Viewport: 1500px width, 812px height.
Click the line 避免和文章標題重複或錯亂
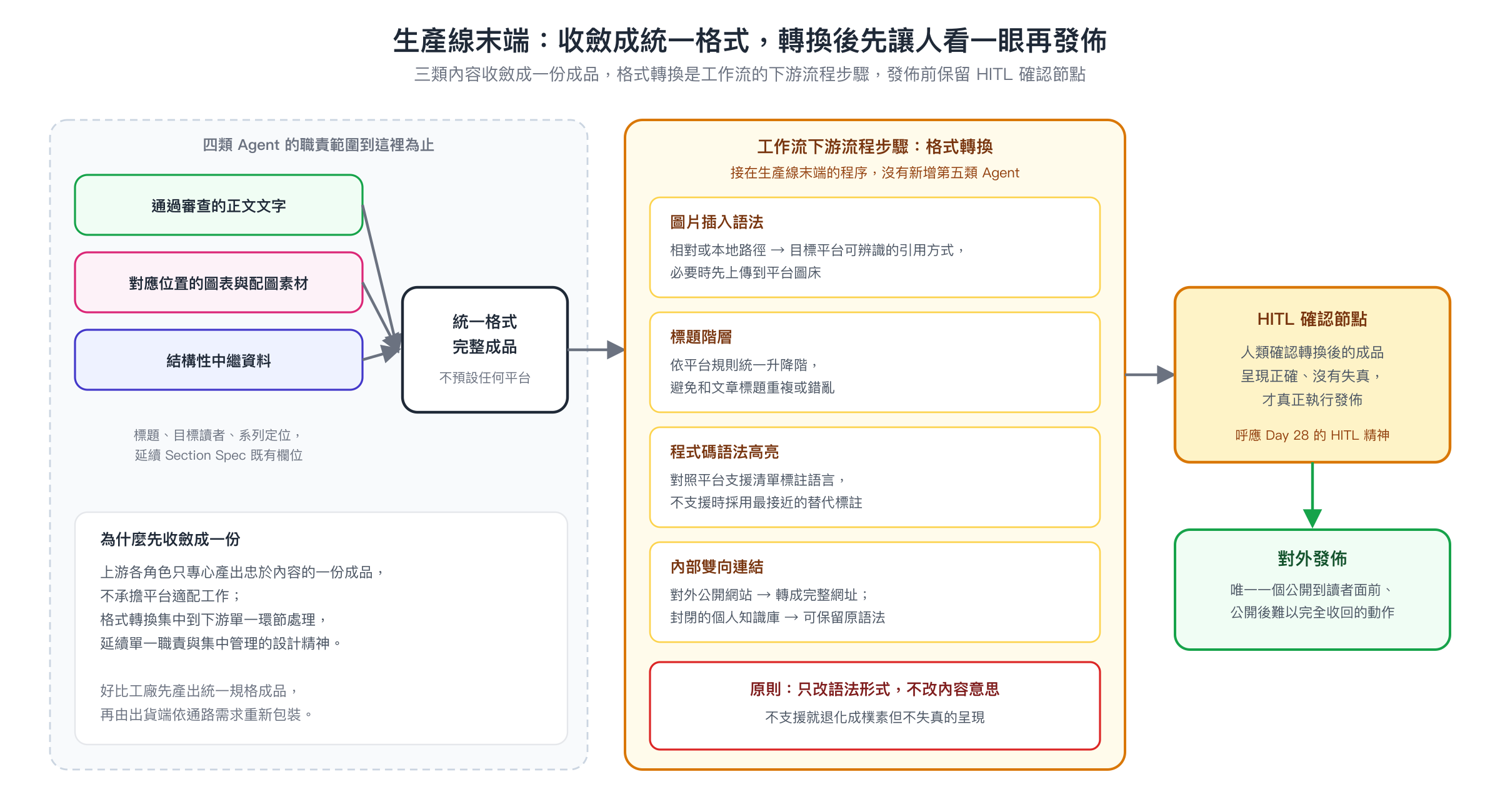click(x=752, y=388)
